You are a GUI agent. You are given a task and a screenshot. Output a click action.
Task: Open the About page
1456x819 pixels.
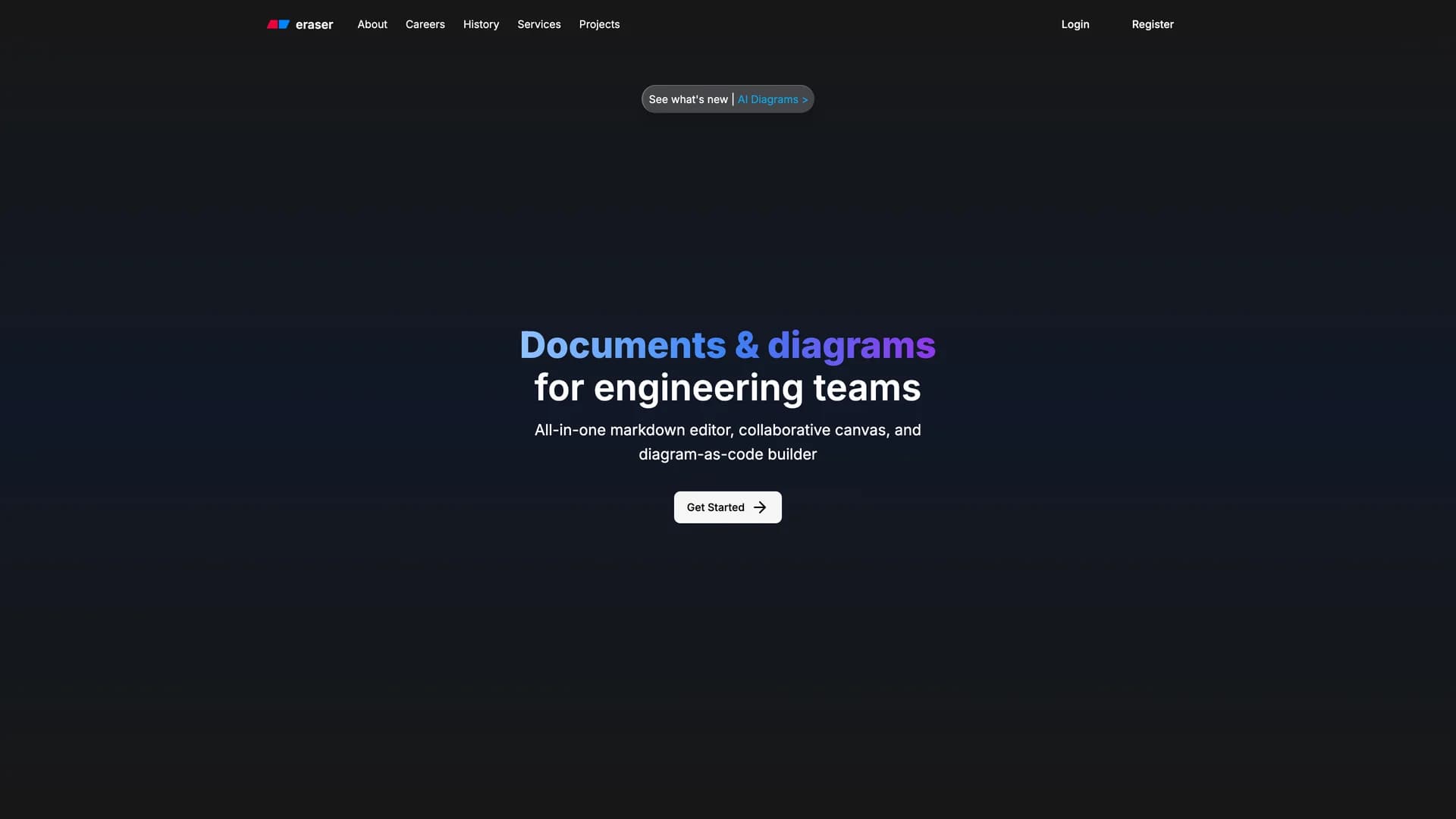tap(372, 24)
